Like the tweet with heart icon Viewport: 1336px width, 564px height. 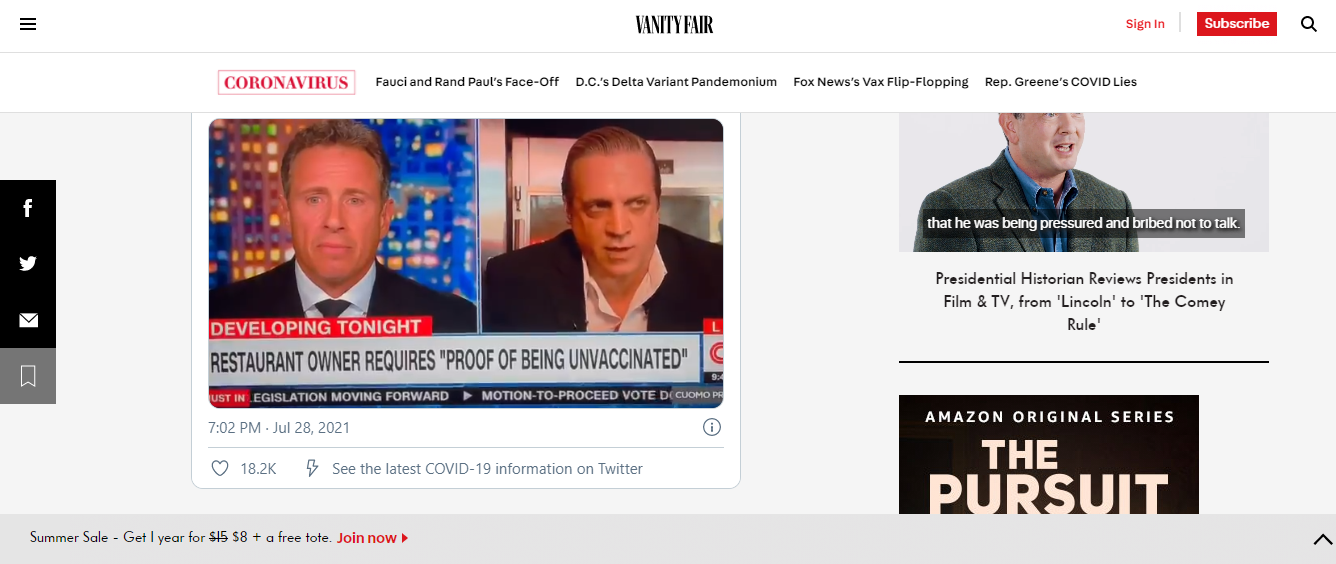point(220,468)
